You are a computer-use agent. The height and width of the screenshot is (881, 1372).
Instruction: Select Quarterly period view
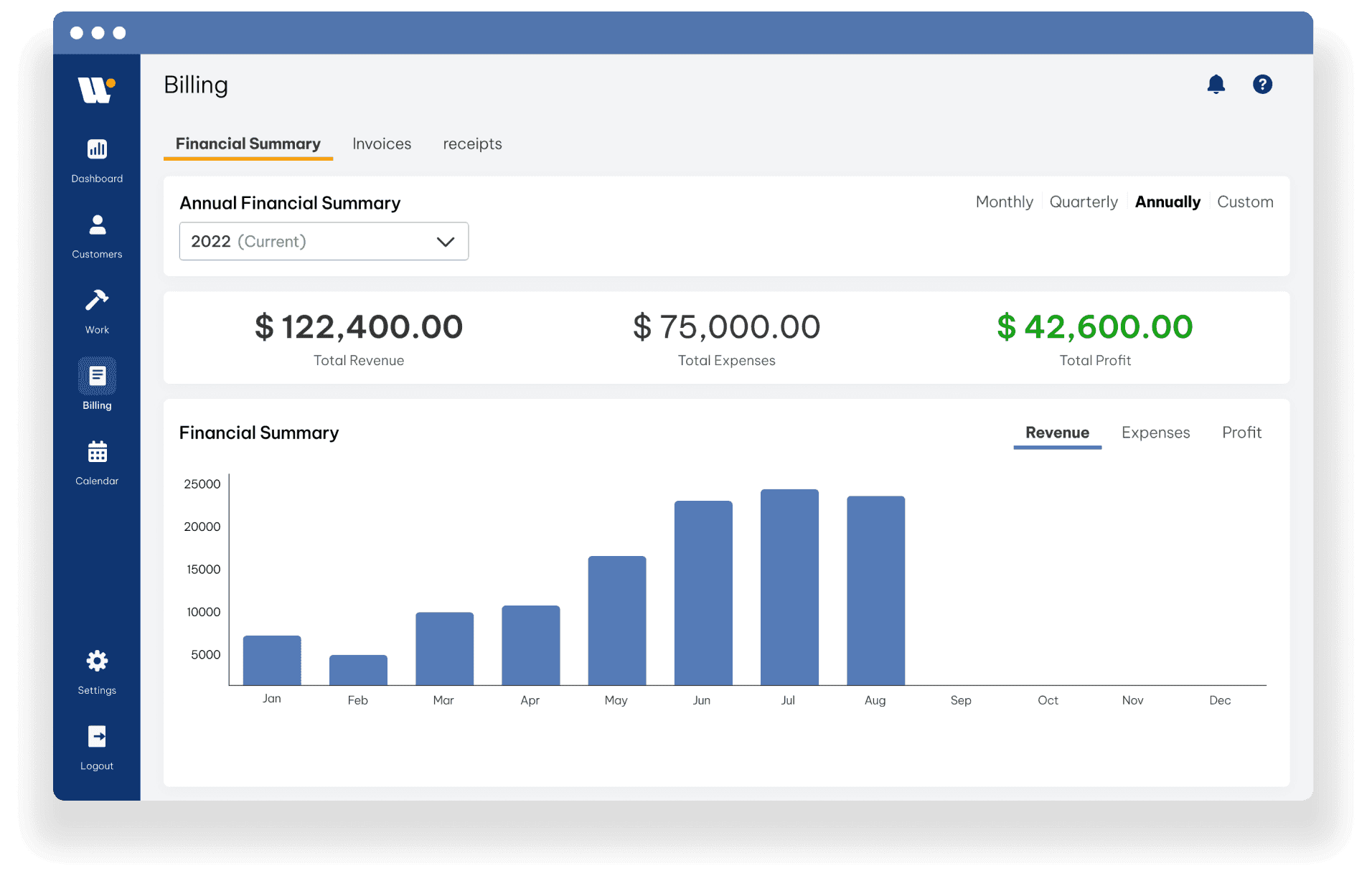(x=1084, y=202)
